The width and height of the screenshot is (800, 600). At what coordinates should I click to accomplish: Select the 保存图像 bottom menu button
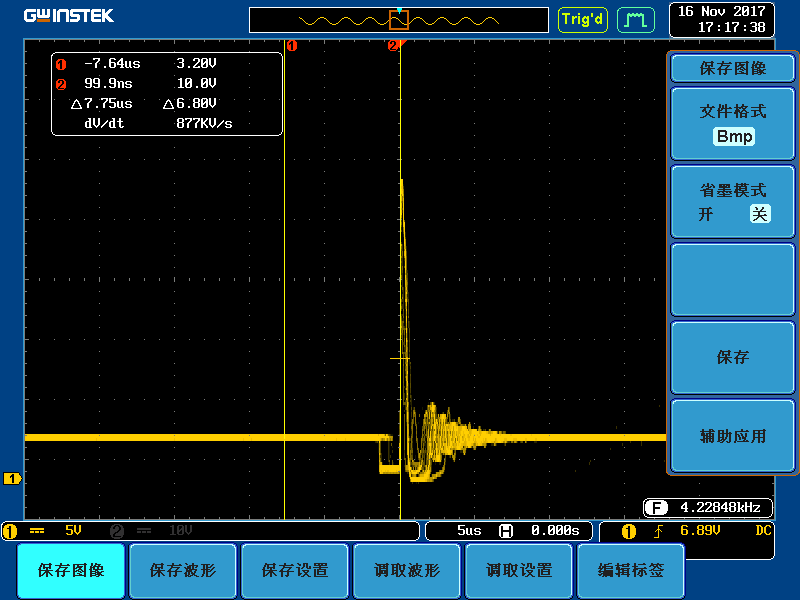(x=71, y=570)
